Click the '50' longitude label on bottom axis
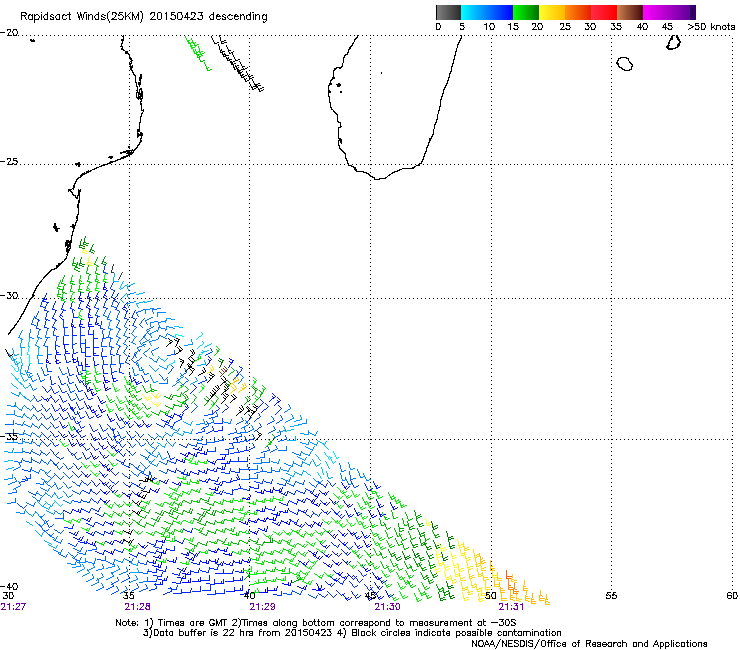The image size is (740, 650). tap(490, 596)
